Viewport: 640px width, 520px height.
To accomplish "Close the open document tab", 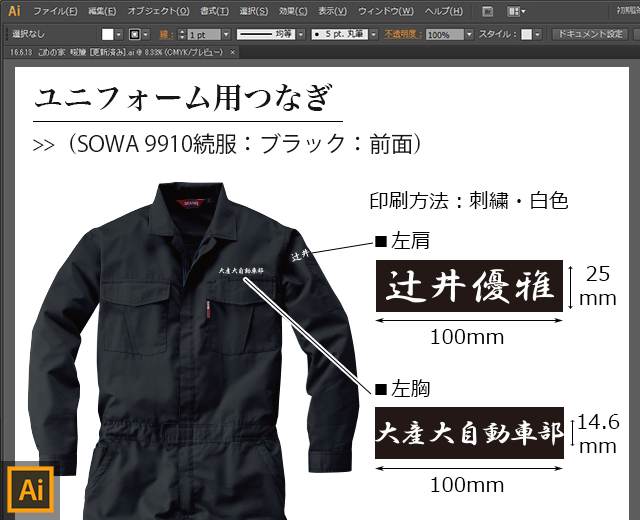I will coord(234,50).
